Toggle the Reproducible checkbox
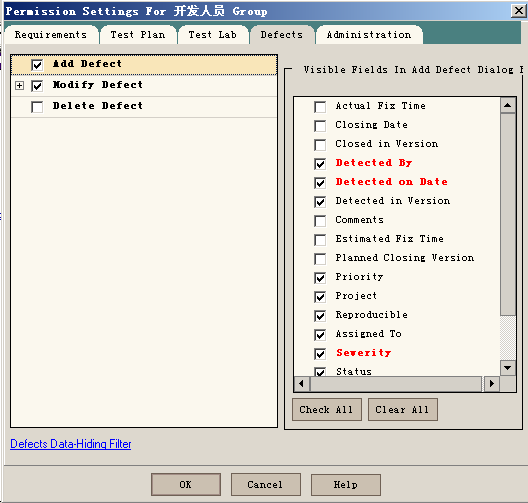 click(320, 316)
